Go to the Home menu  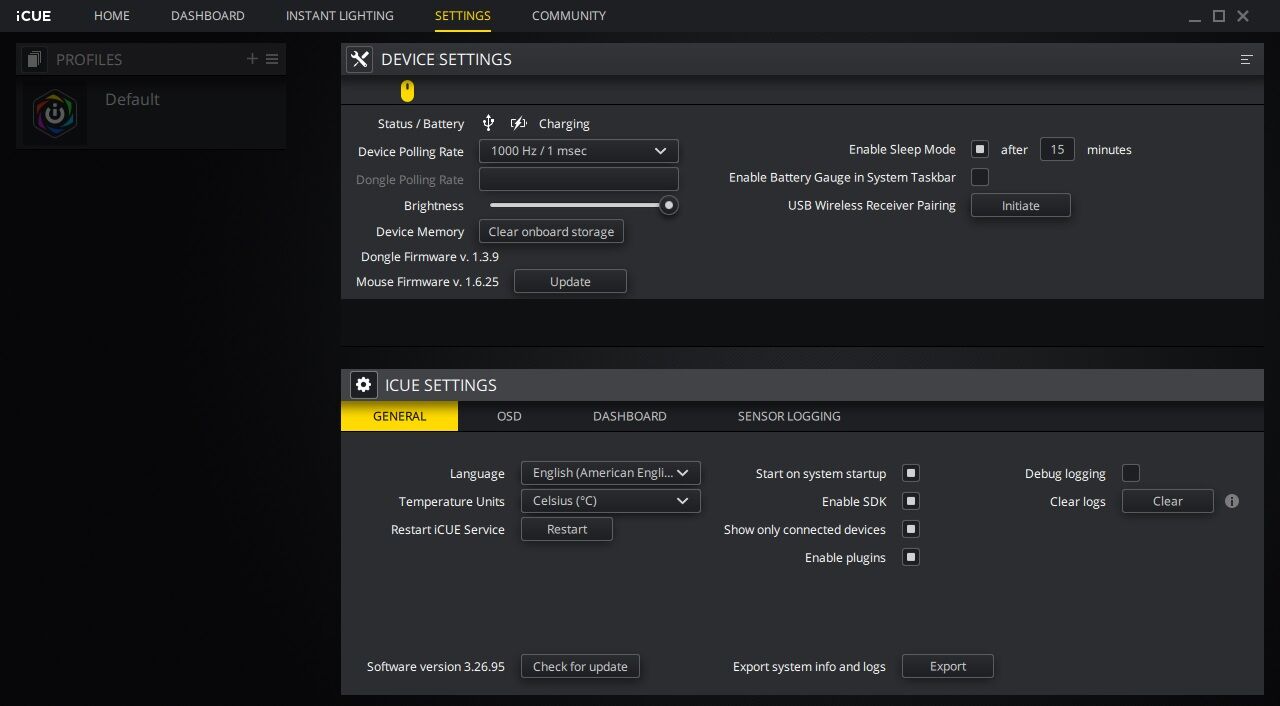[x=112, y=16]
